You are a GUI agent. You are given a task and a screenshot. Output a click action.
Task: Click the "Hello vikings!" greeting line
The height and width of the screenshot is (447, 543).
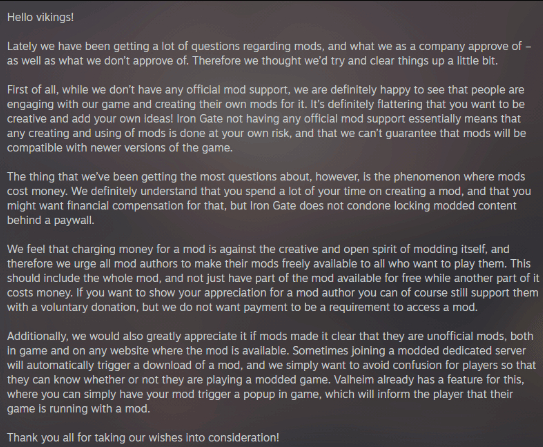pyautogui.click(x=41, y=17)
